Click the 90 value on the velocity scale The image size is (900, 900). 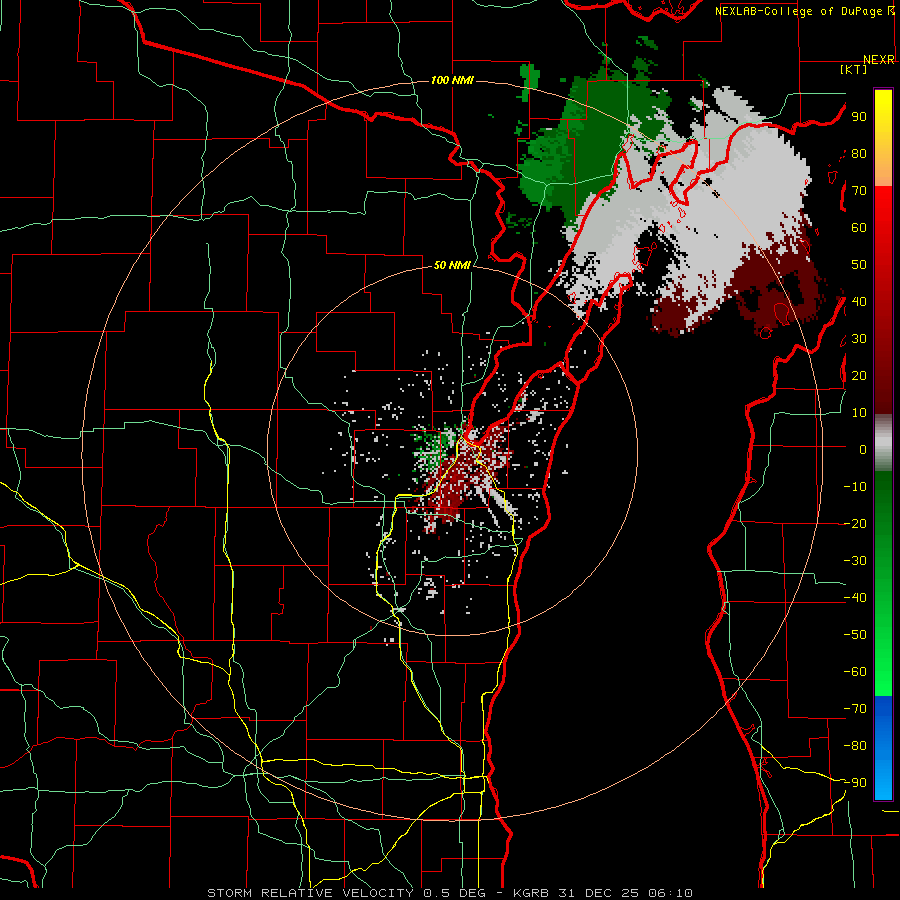point(859,117)
